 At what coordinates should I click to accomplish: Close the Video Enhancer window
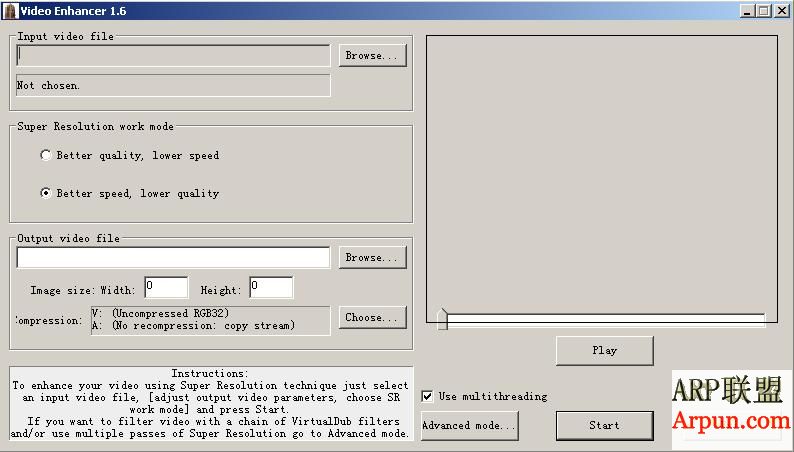tap(781, 11)
